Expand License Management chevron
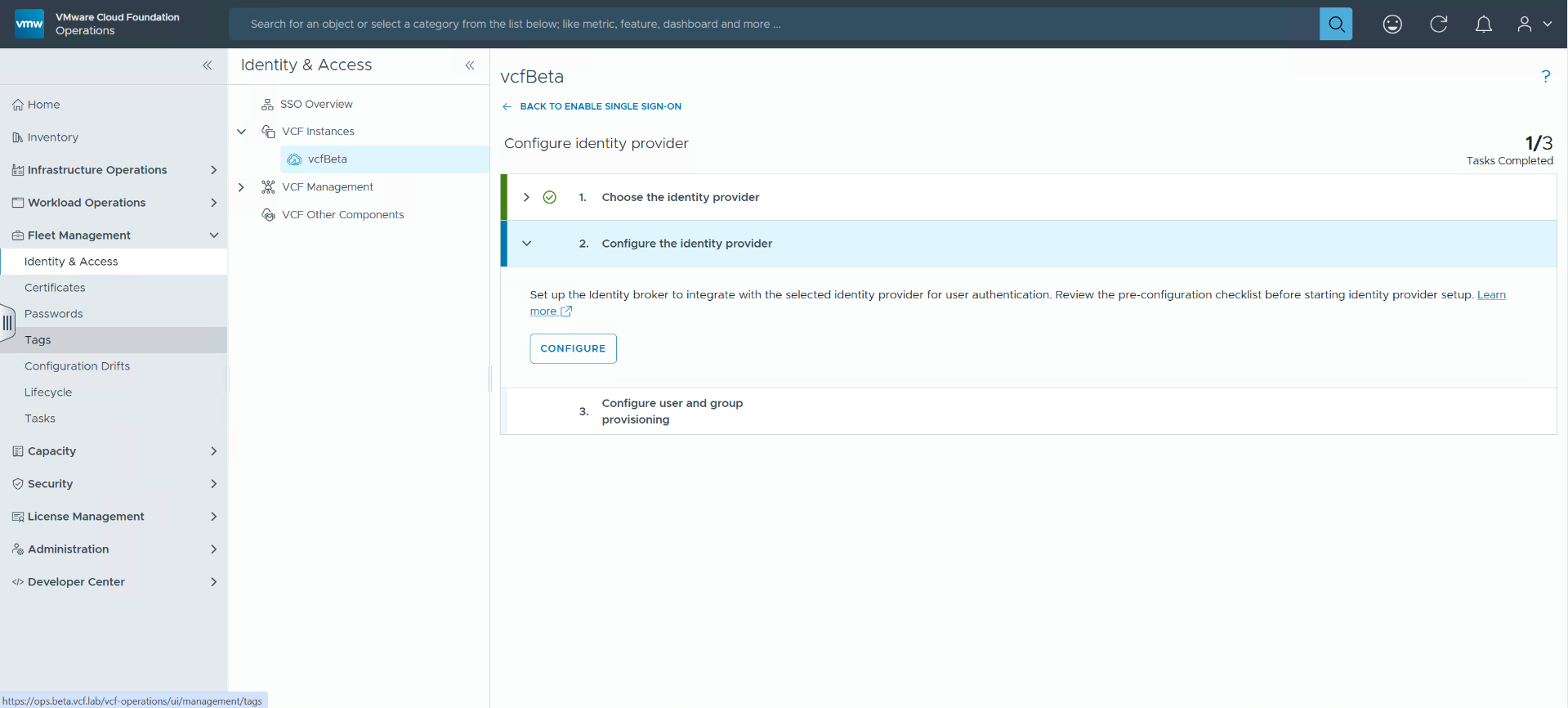 [214, 517]
